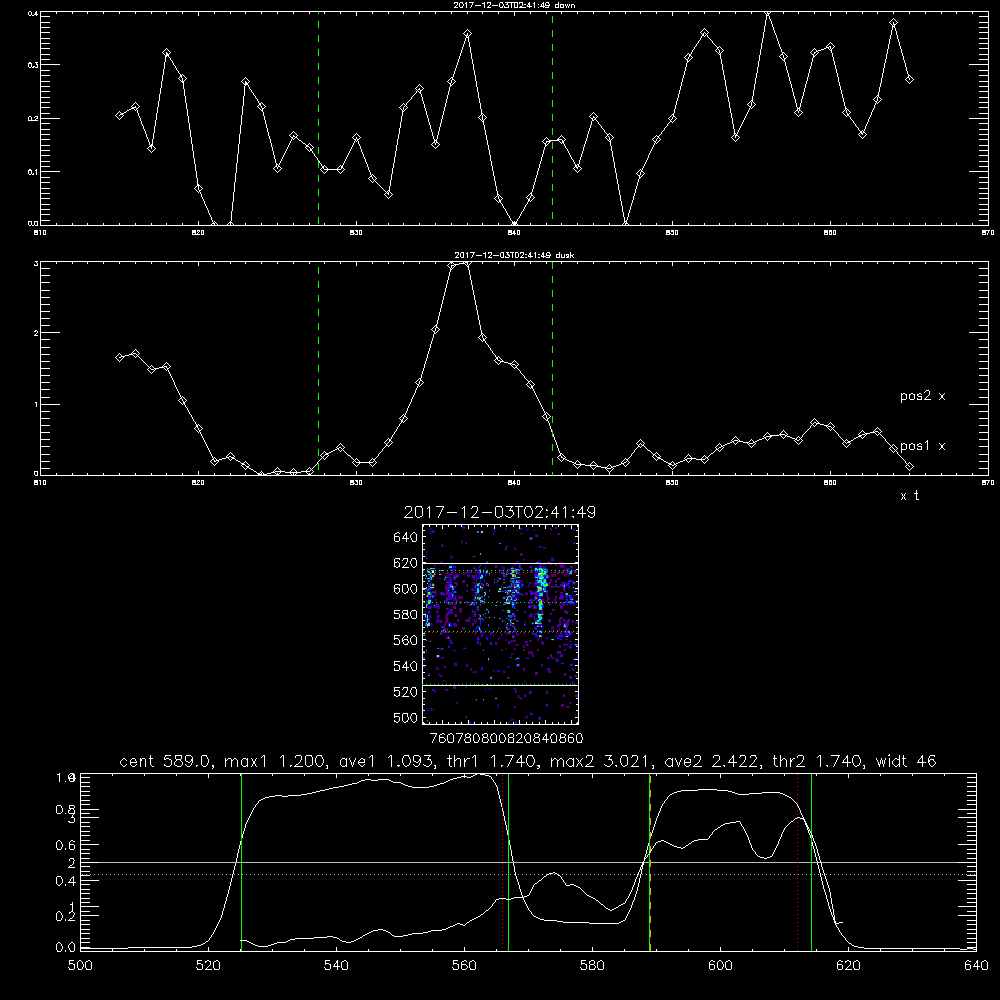Click the 'widt 46' value
The width and height of the screenshot is (1000, 1000).
click(x=906, y=761)
